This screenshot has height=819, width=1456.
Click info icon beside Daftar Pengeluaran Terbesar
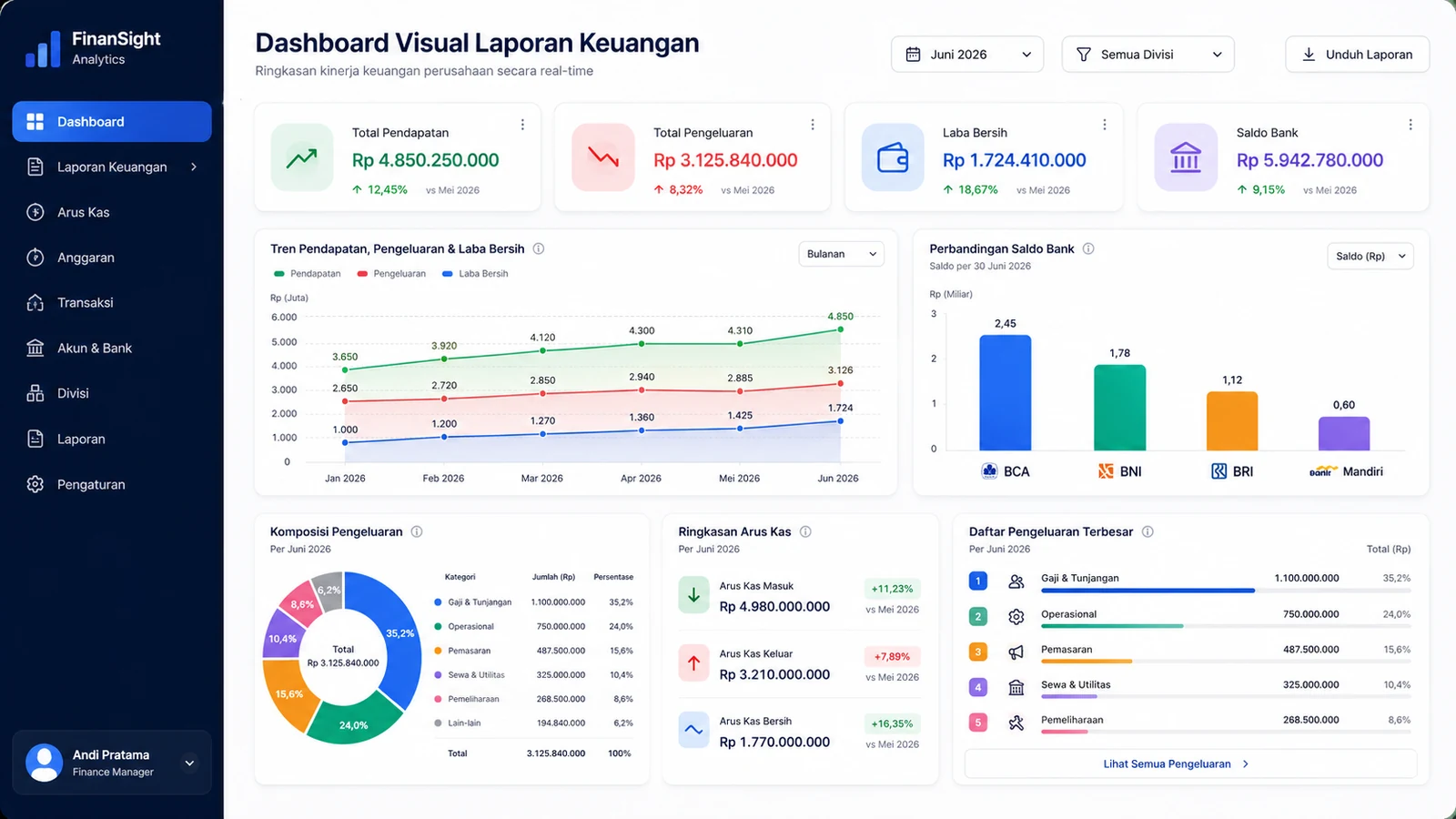pos(1148,531)
